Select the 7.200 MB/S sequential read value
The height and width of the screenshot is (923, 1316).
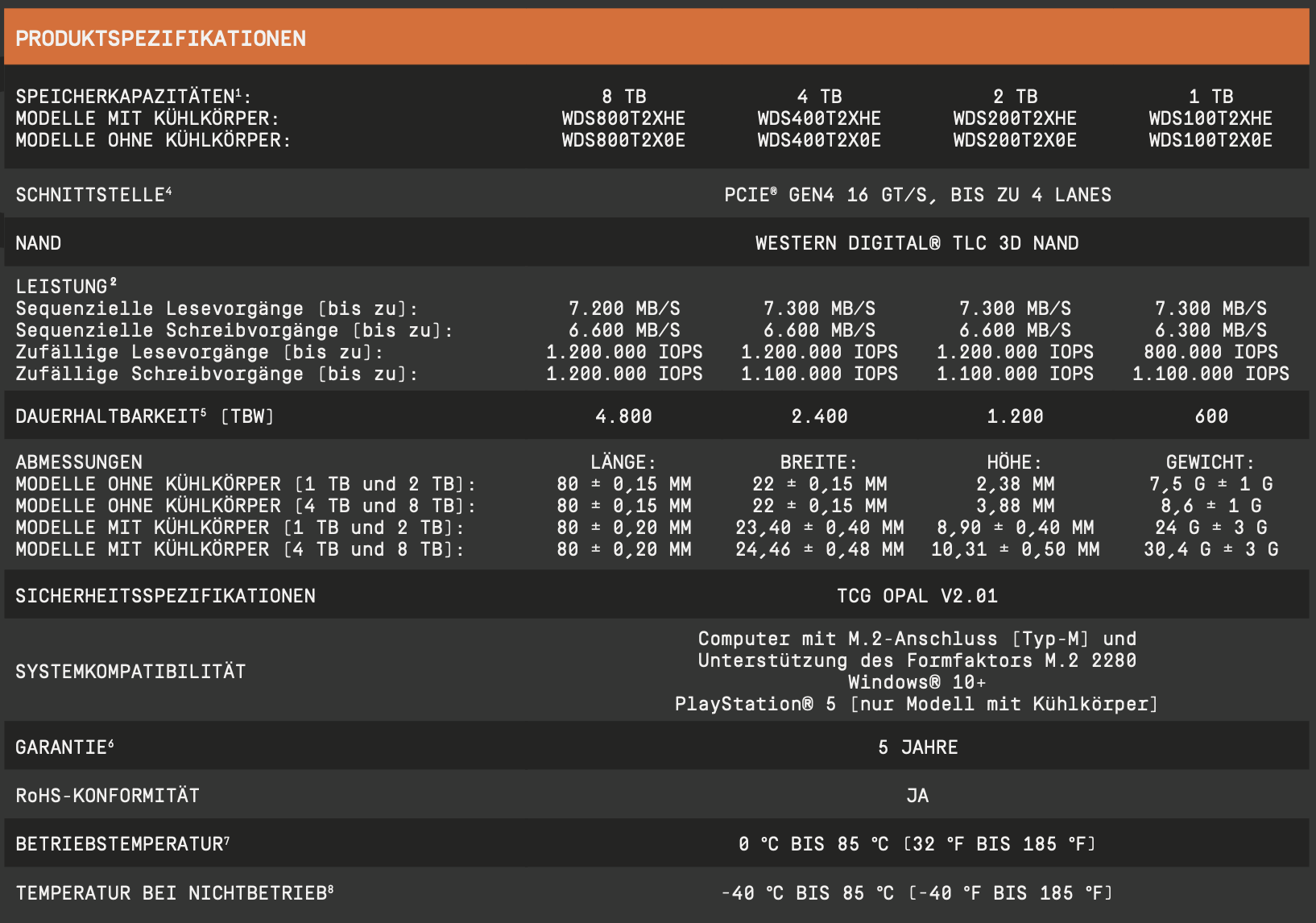624,308
